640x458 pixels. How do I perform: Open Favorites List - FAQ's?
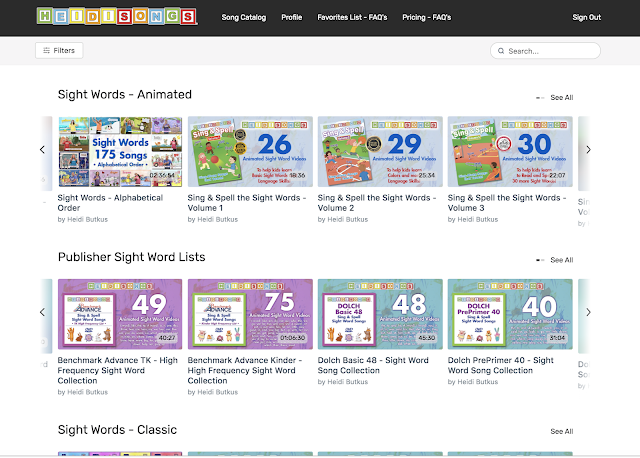352,17
